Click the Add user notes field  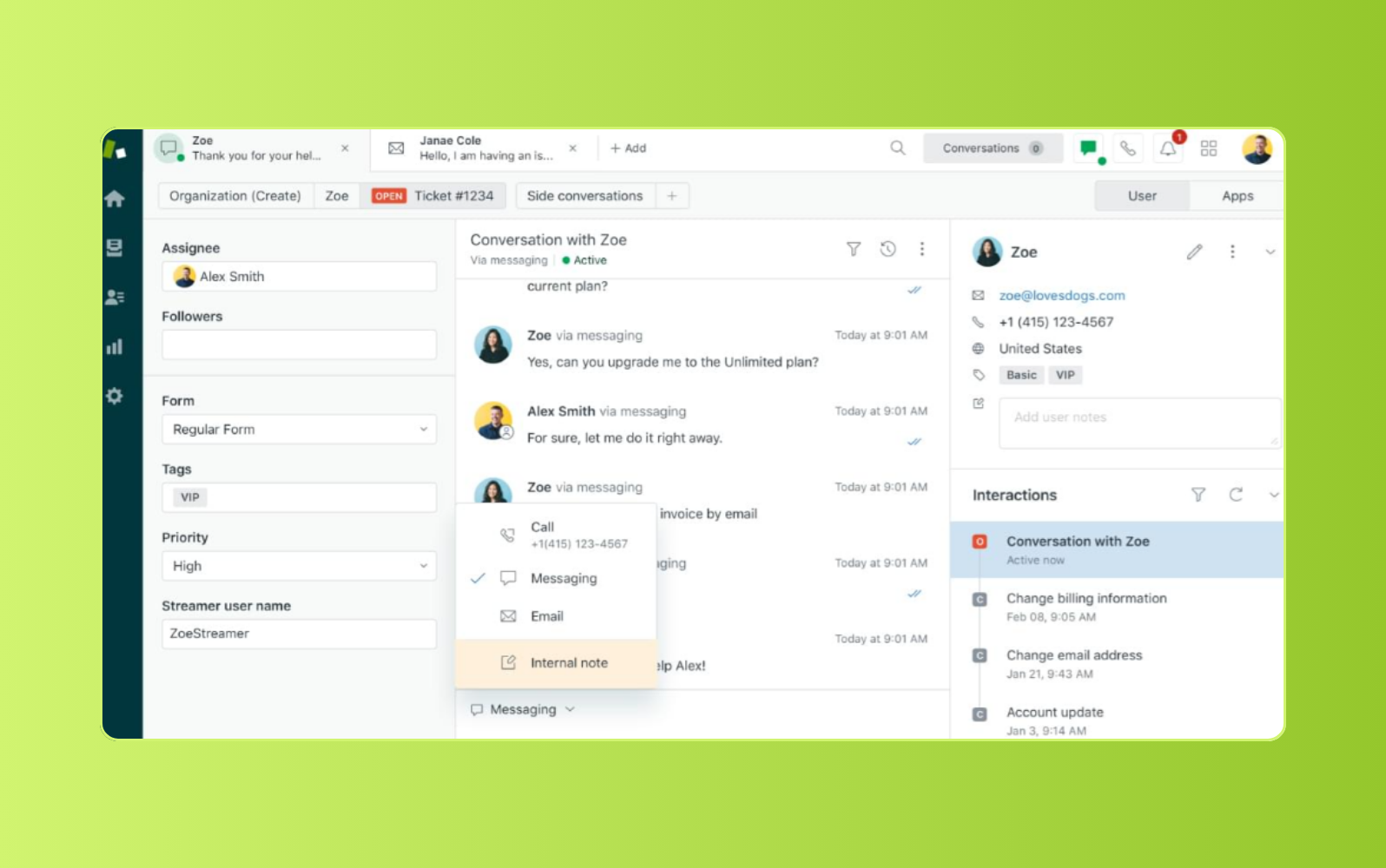point(1140,424)
